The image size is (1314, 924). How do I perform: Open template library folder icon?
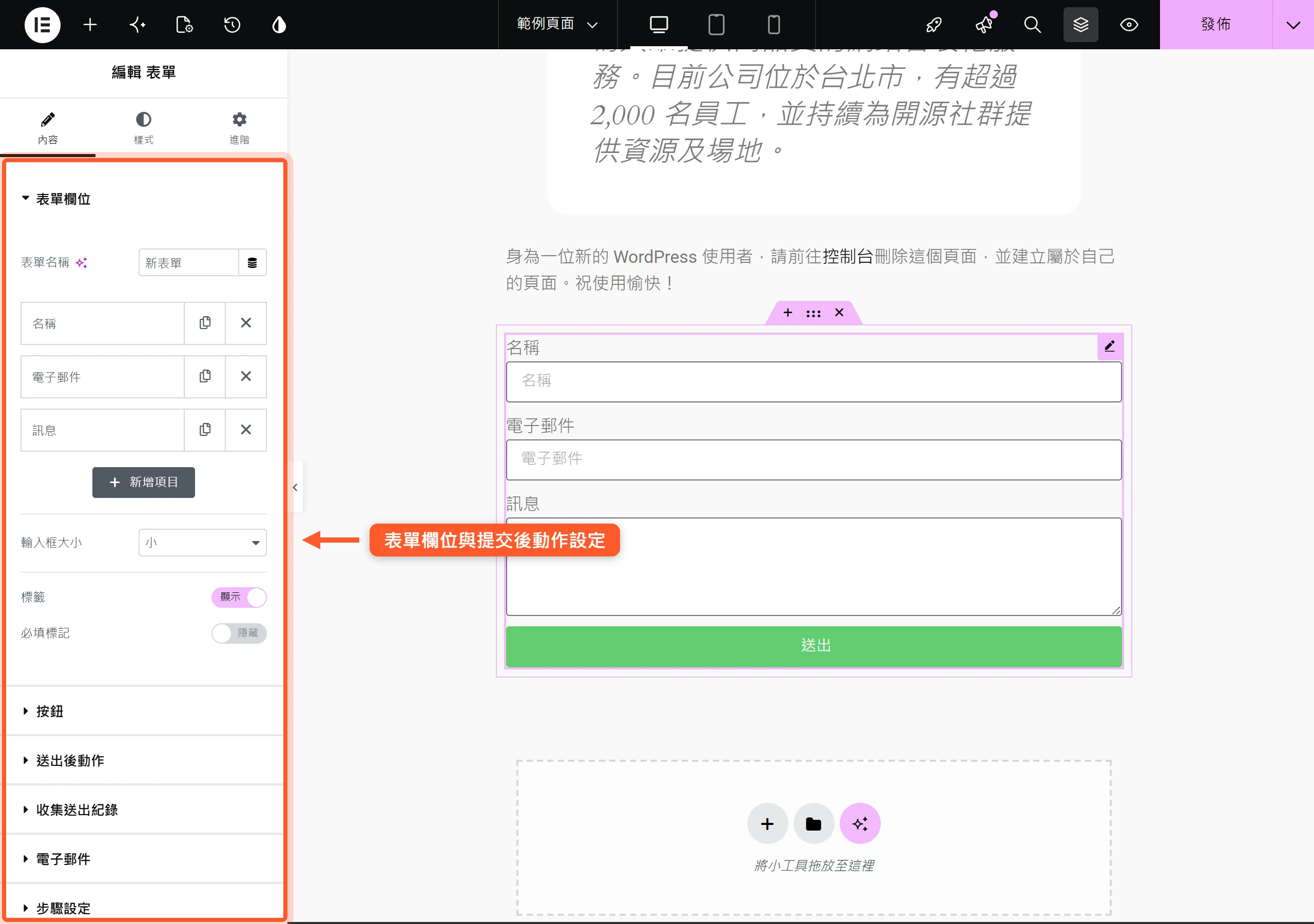(x=813, y=824)
